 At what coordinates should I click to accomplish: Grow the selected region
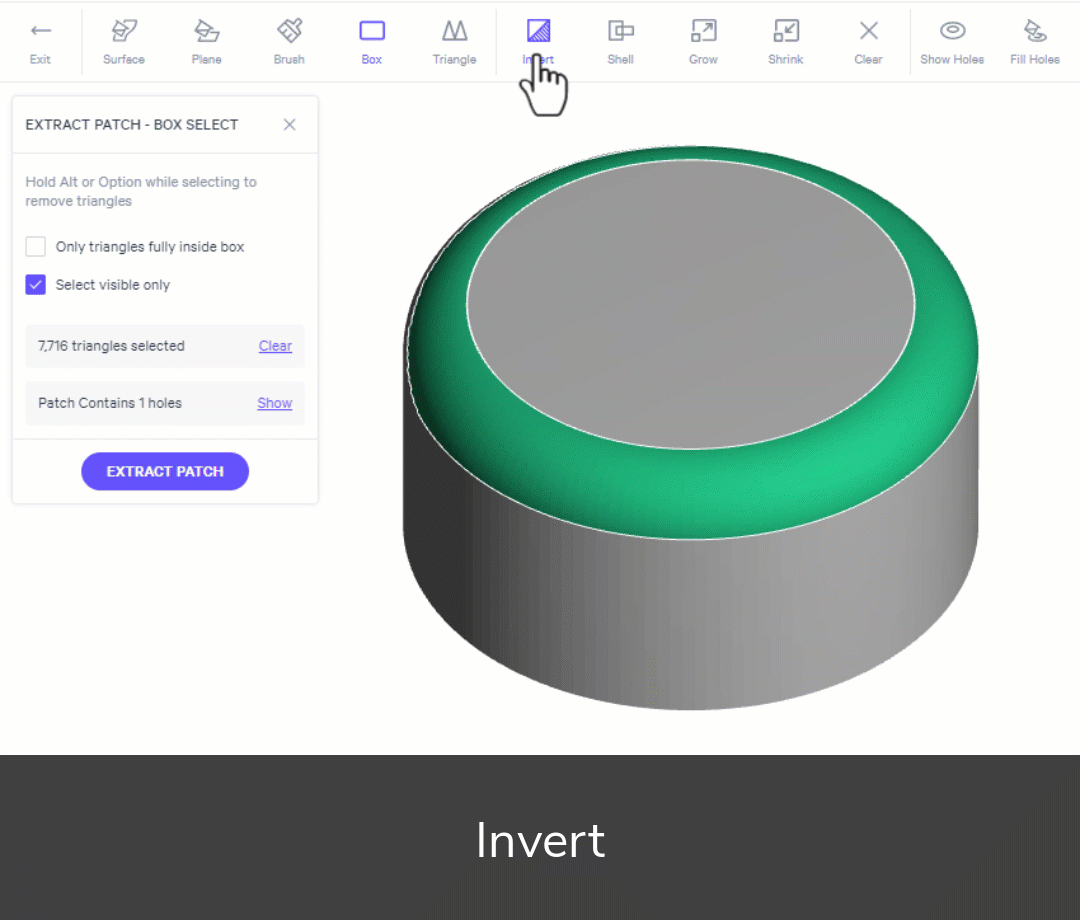[x=703, y=42]
